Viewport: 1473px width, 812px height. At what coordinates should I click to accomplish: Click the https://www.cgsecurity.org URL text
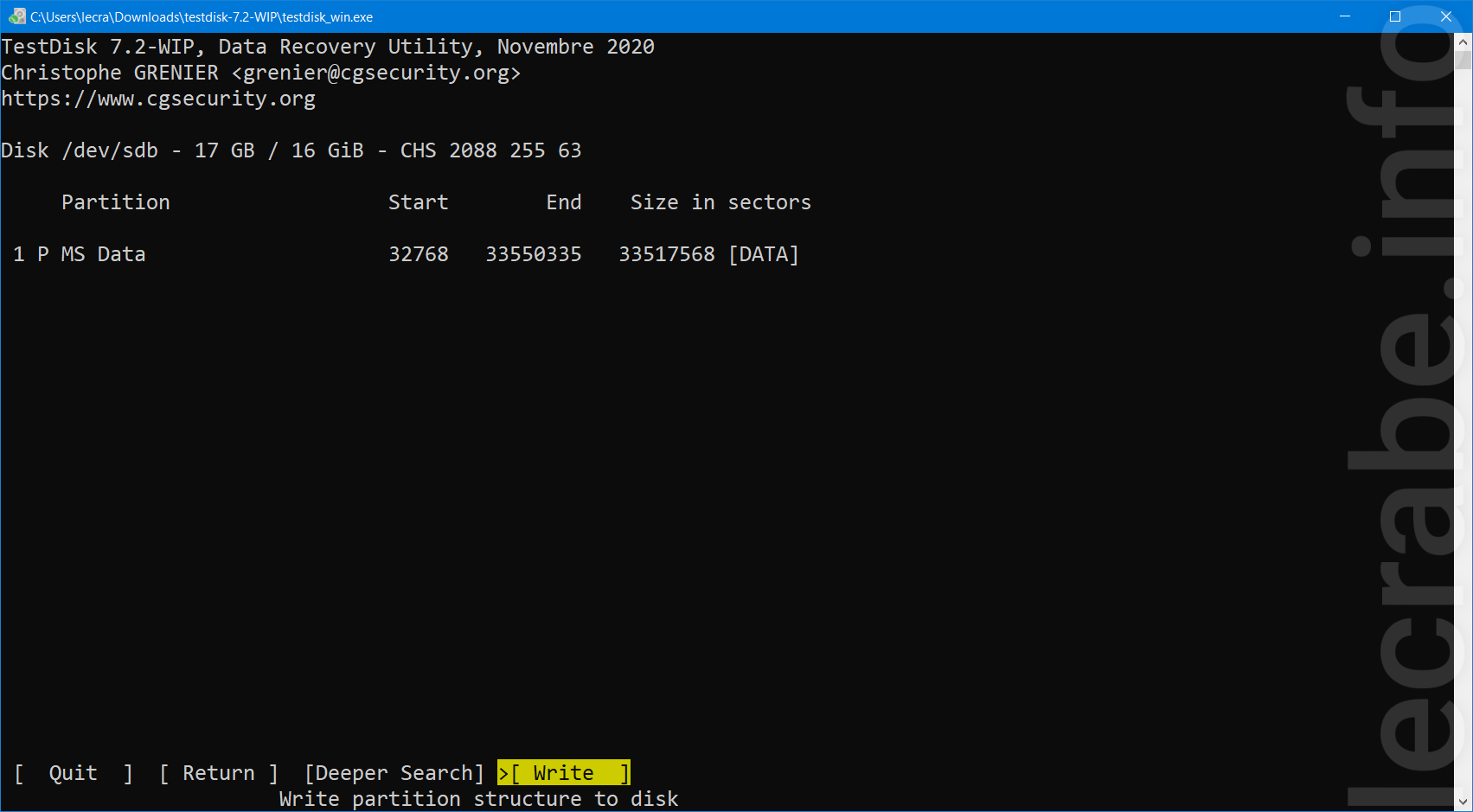158,99
